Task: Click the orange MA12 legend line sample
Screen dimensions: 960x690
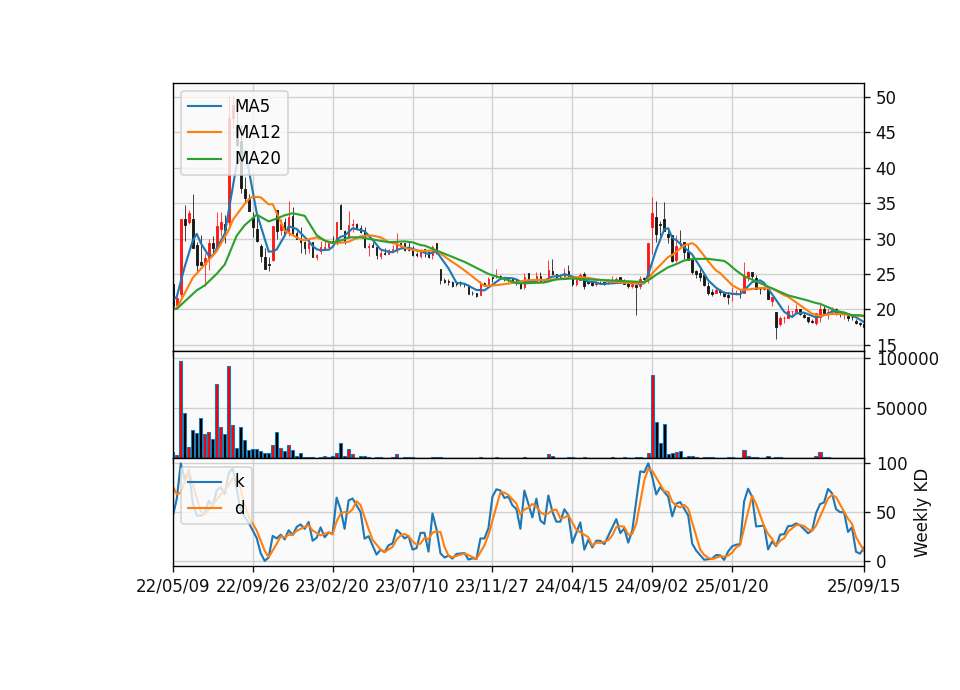Action: click(x=204, y=132)
